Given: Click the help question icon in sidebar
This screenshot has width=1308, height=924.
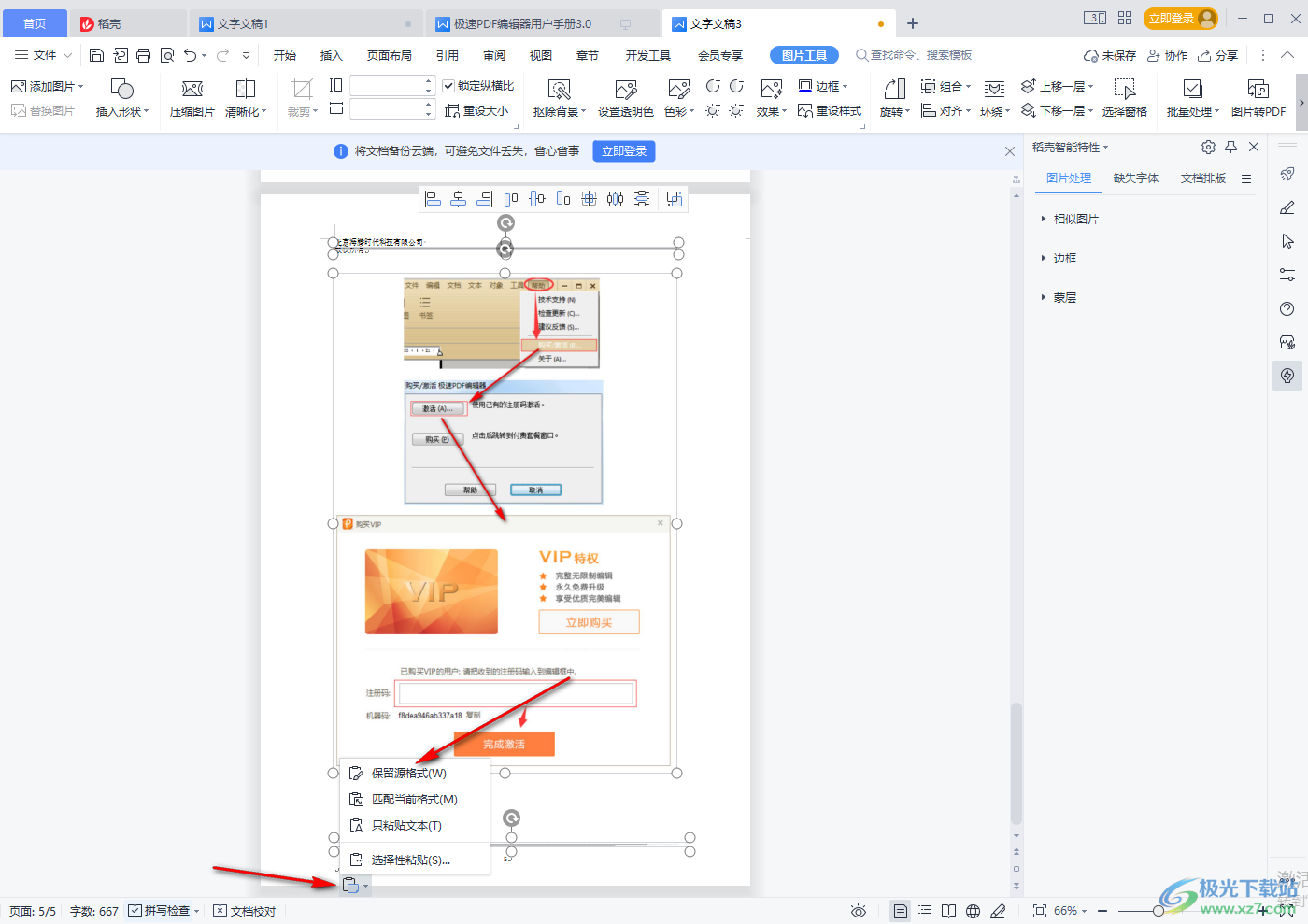Looking at the screenshot, I should coord(1287,308).
